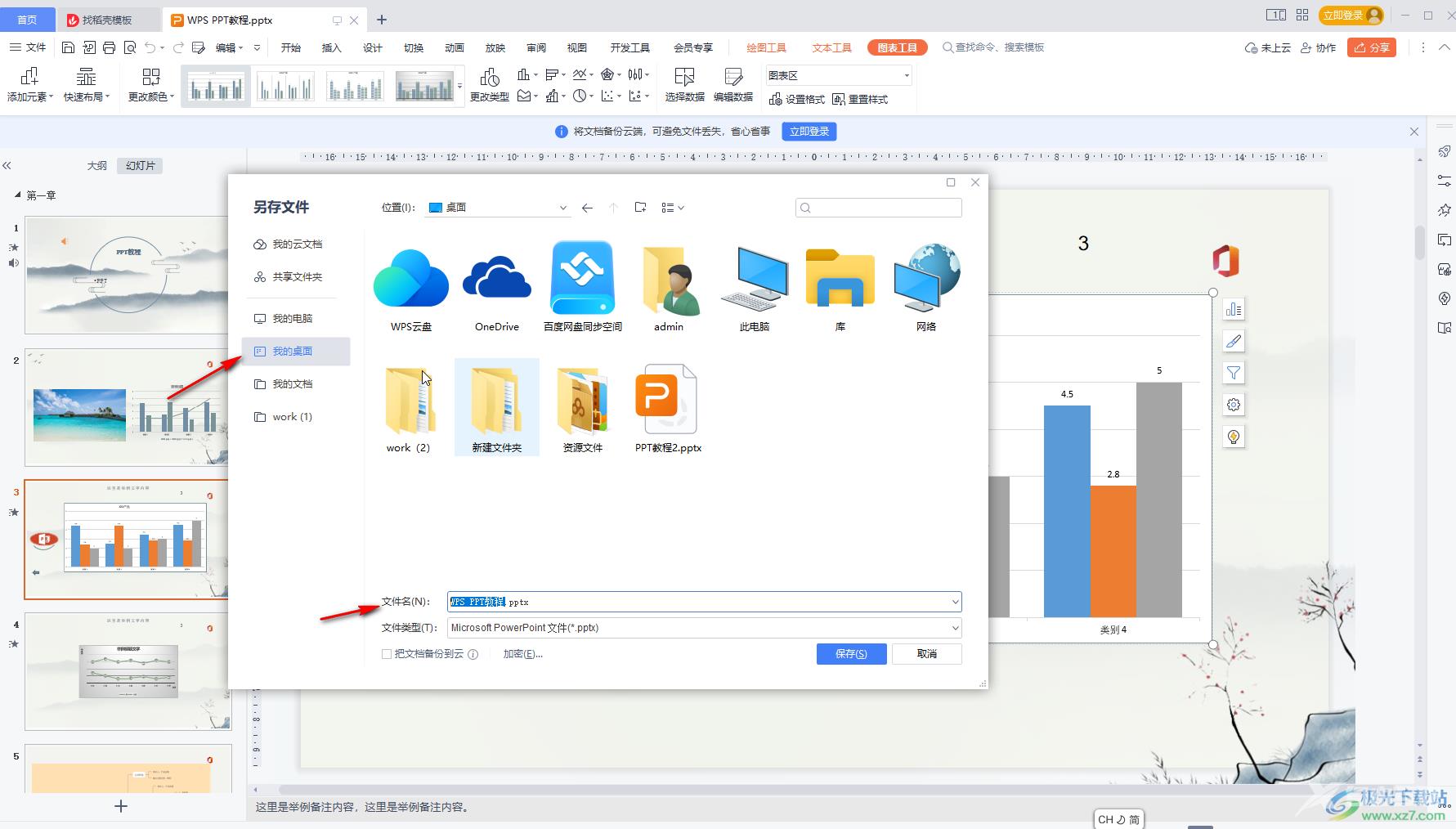
Task: Click the 保存(S) button
Action: coord(851,654)
